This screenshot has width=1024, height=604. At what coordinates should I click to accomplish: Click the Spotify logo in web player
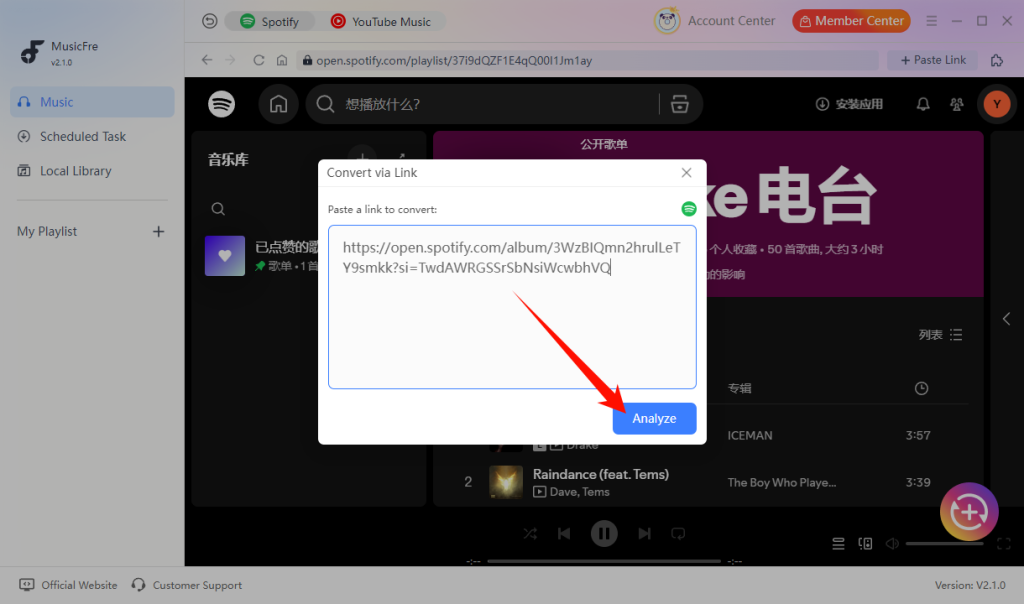pyautogui.click(x=221, y=104)
